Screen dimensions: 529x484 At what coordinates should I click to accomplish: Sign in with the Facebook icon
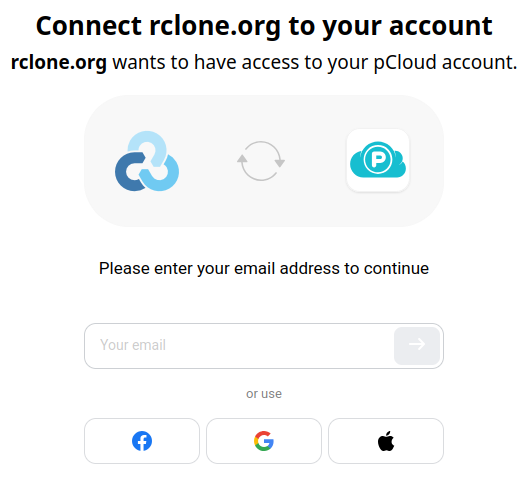coord(142,441)
